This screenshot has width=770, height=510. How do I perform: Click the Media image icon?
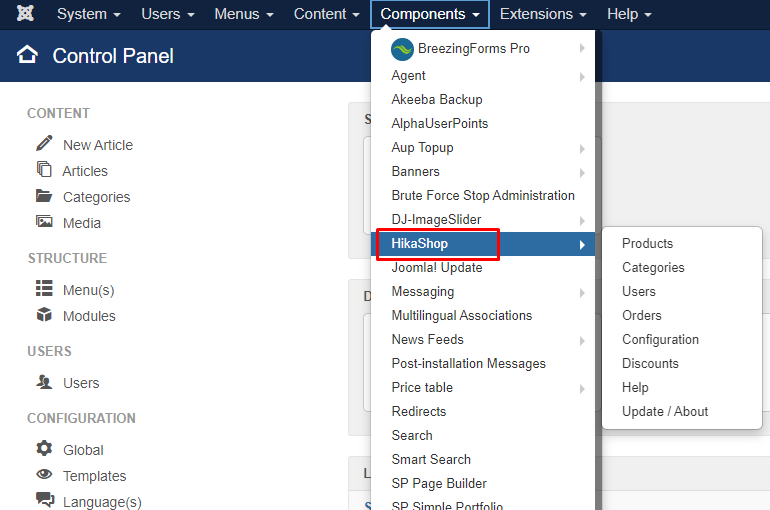pyautogui.click(x=44, y=221)
